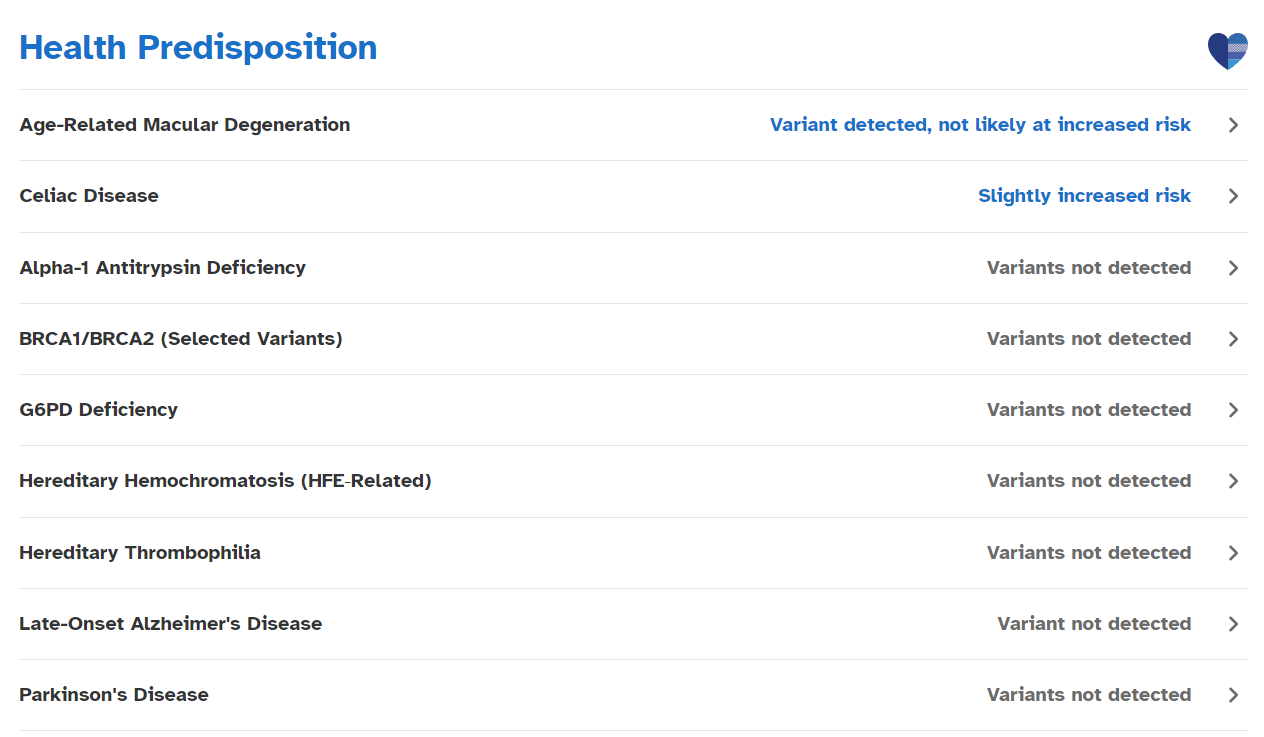This screenshot has height=737, width=1264.
Task: Open Celiac Disease row chevron
Action: [x=1233, y=196]
